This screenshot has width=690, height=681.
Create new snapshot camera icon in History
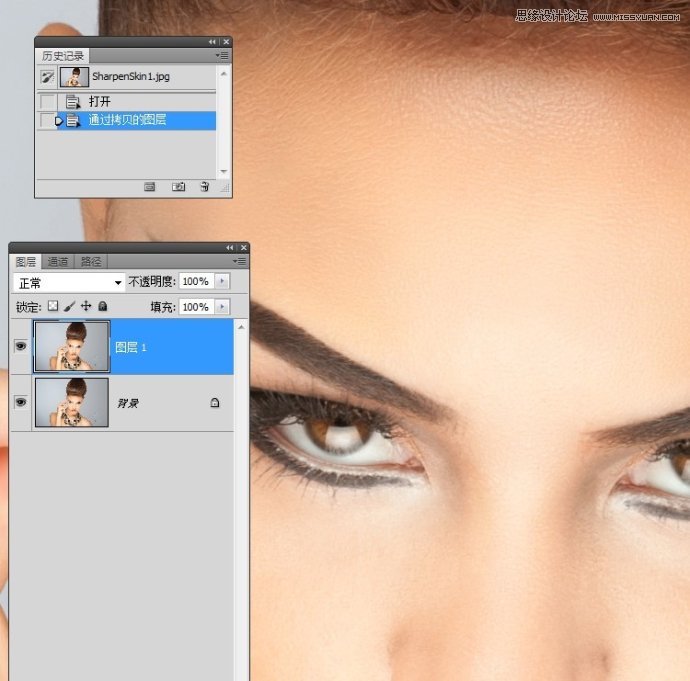(x=178, y=187)
